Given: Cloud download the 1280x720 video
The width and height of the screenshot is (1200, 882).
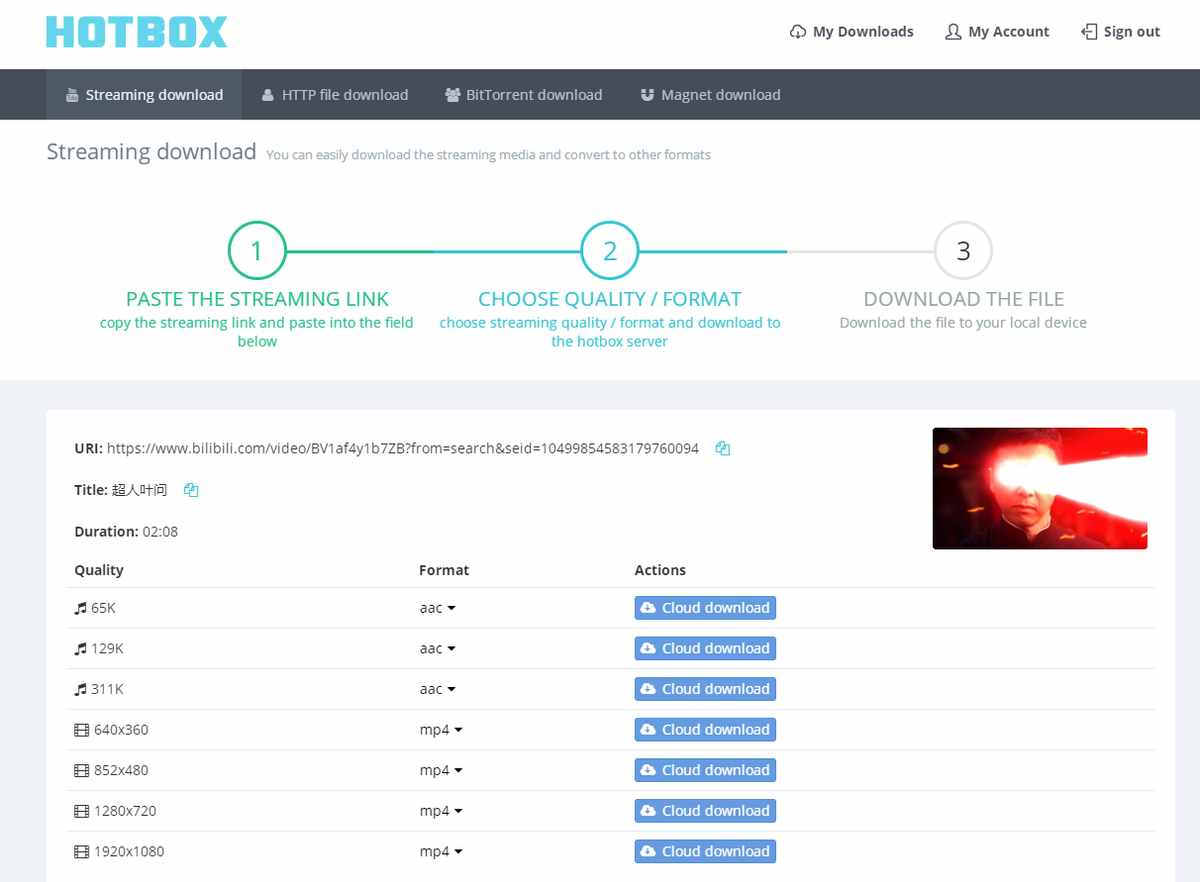Looking at the screenshot, I should click(x=705, y=811).
